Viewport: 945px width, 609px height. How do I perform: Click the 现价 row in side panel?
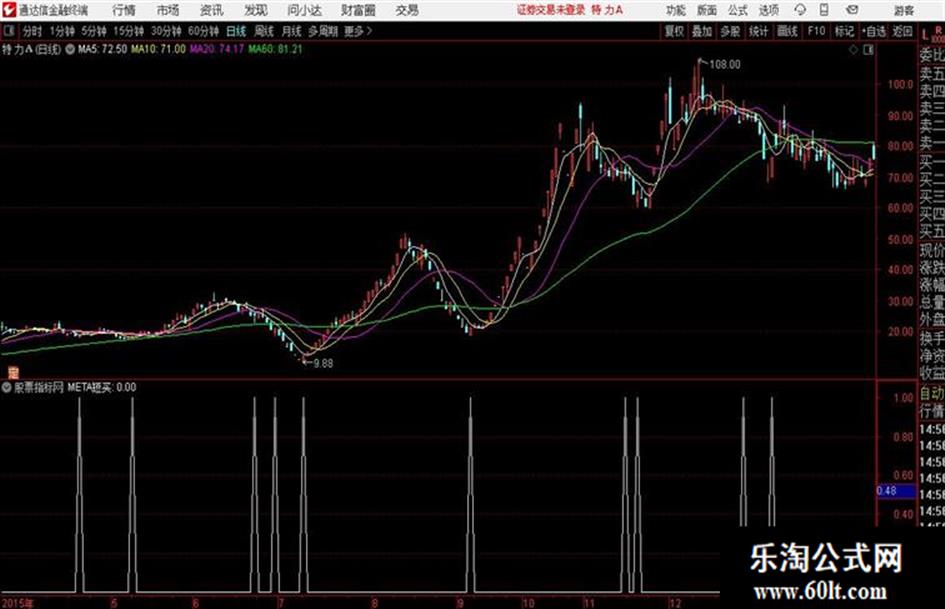[x=932, y=250]
